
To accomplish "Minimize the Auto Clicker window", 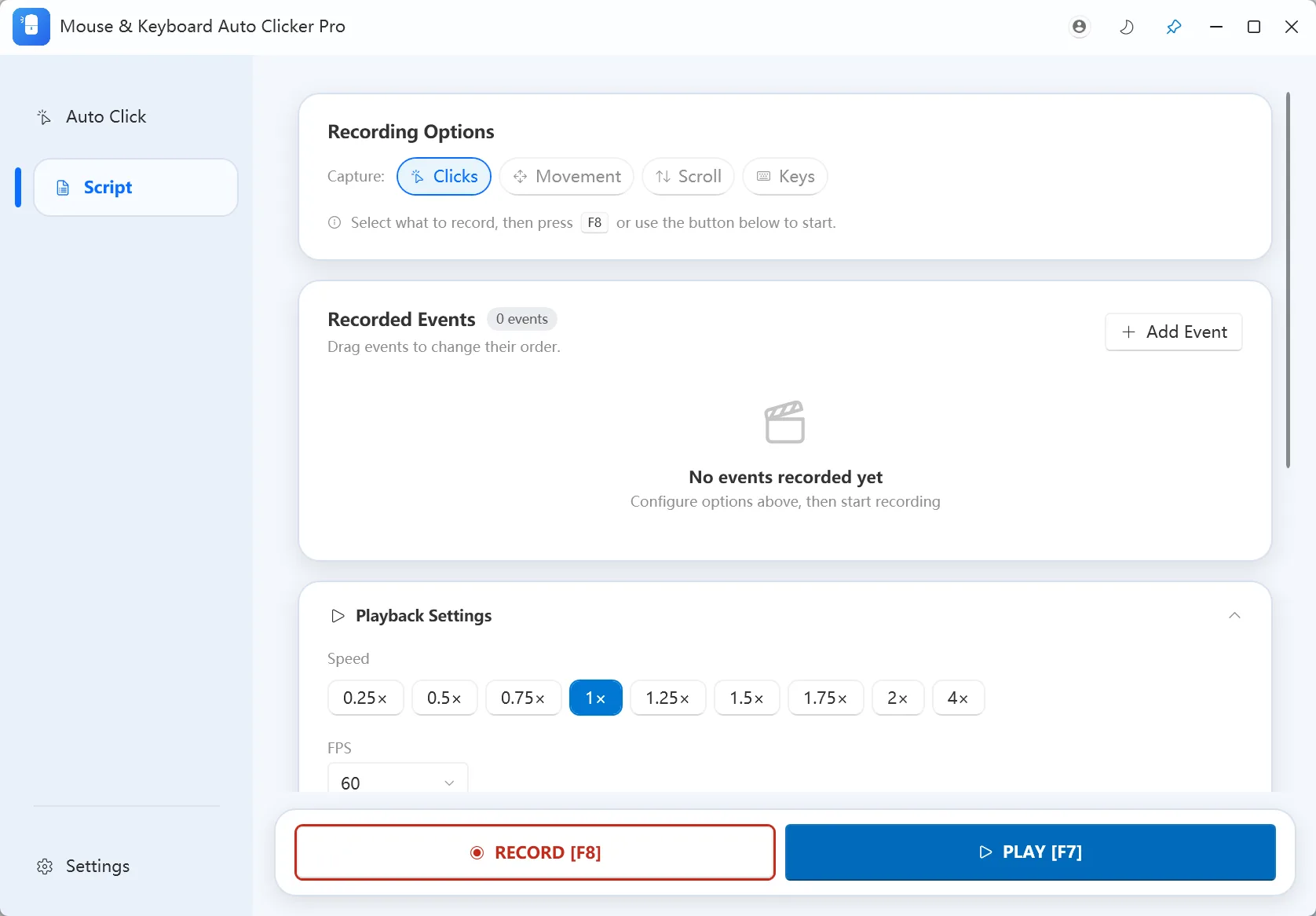I will 1216,27.
